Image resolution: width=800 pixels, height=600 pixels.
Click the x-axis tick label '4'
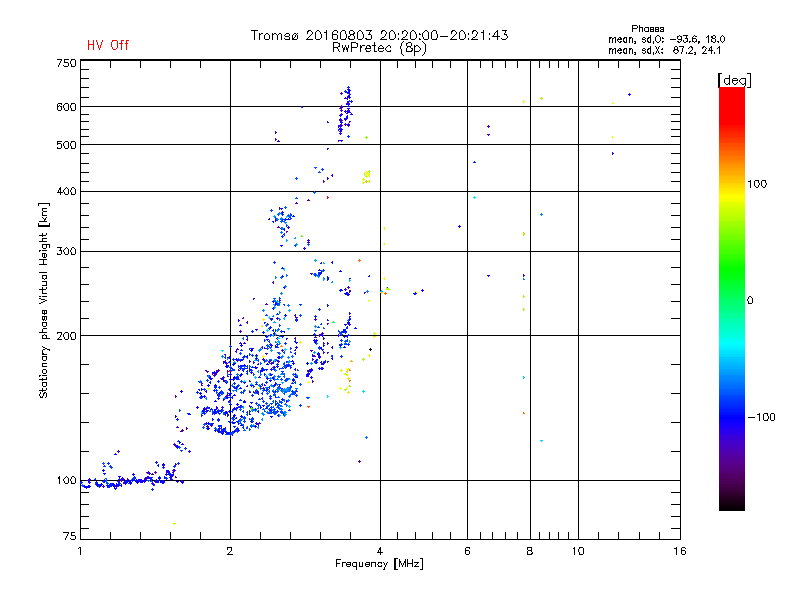point(380,551)
